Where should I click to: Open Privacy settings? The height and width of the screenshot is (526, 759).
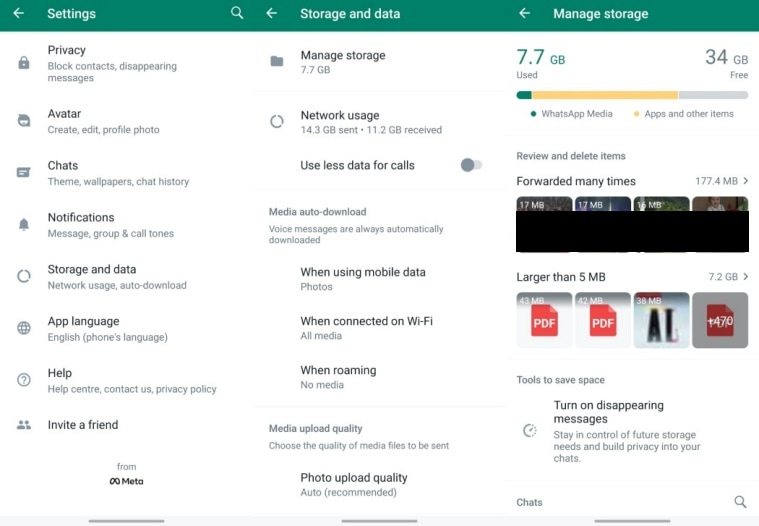tap(126, 63)
